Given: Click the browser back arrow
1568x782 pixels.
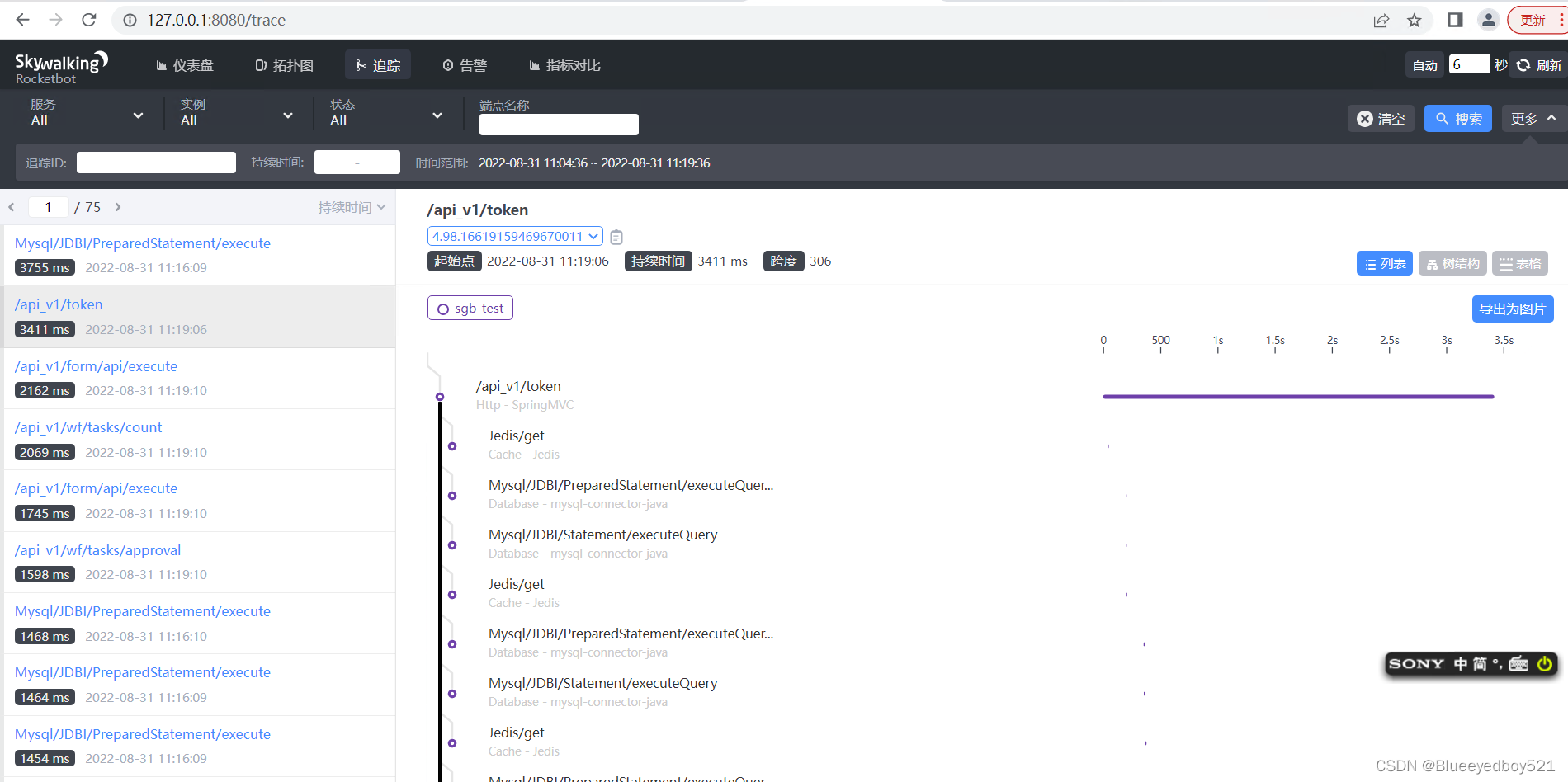Looking at the screenshot, I should point(22,20).
